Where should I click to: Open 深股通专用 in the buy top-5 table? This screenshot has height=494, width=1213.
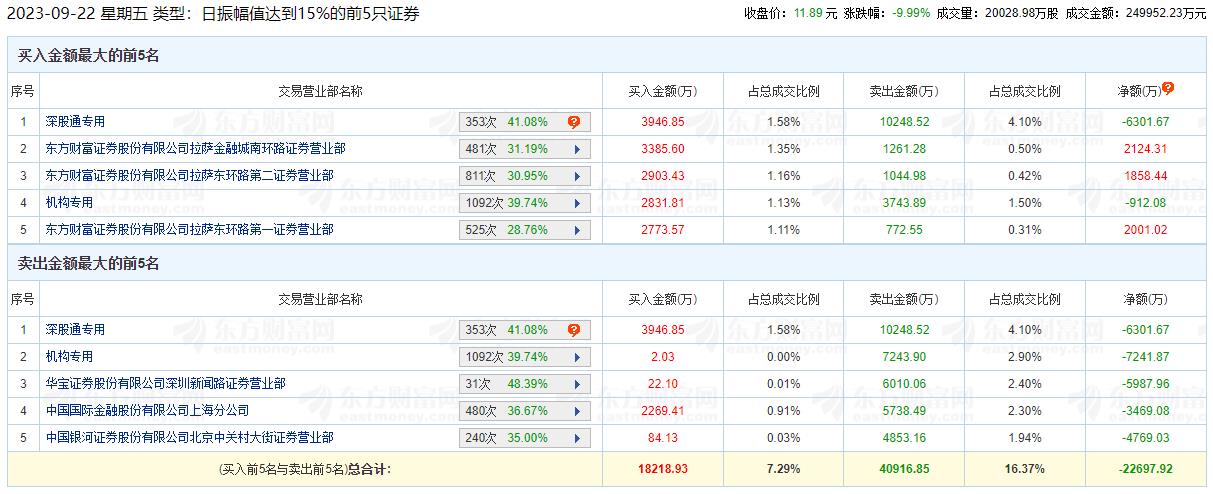point(75,122)
